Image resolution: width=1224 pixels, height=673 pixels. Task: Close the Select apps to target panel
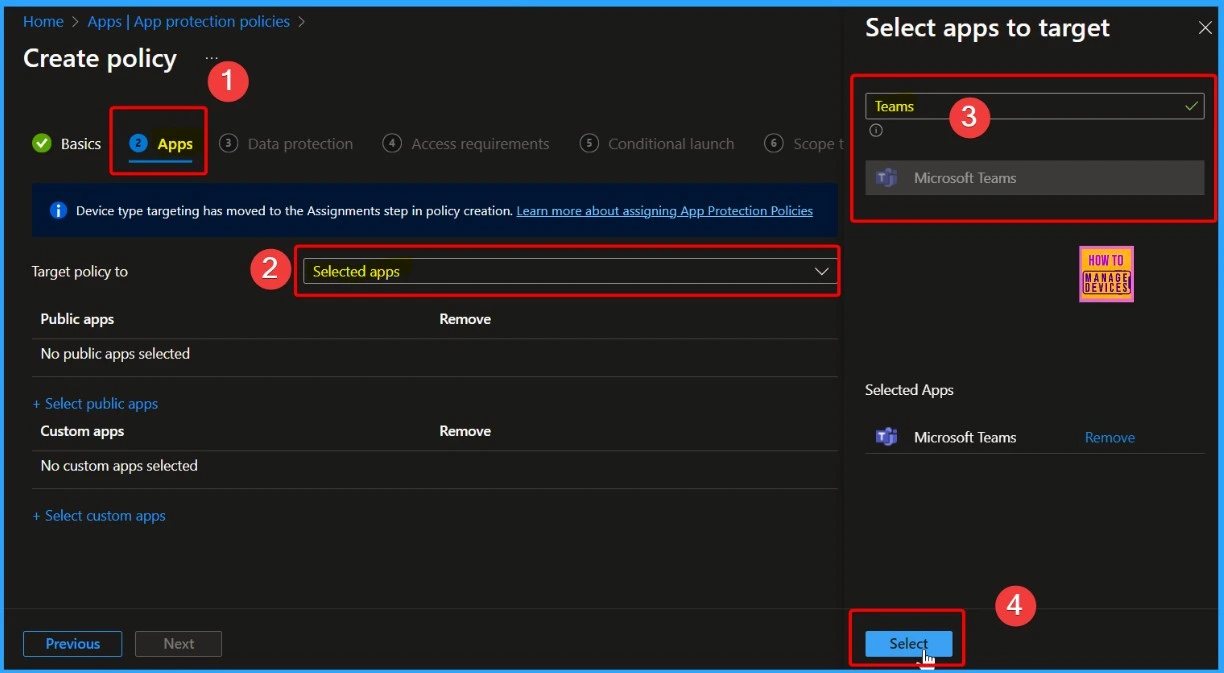[x=1205, y=27]
